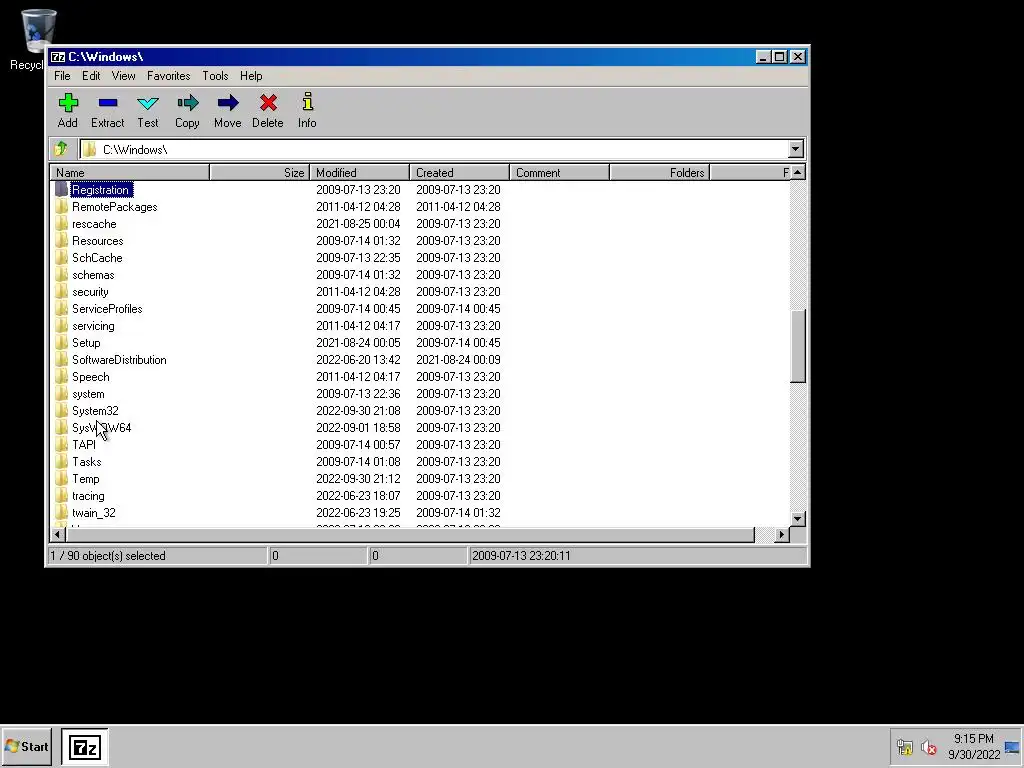Open the File menu
Screen dimensions: 1024x768
62,76
